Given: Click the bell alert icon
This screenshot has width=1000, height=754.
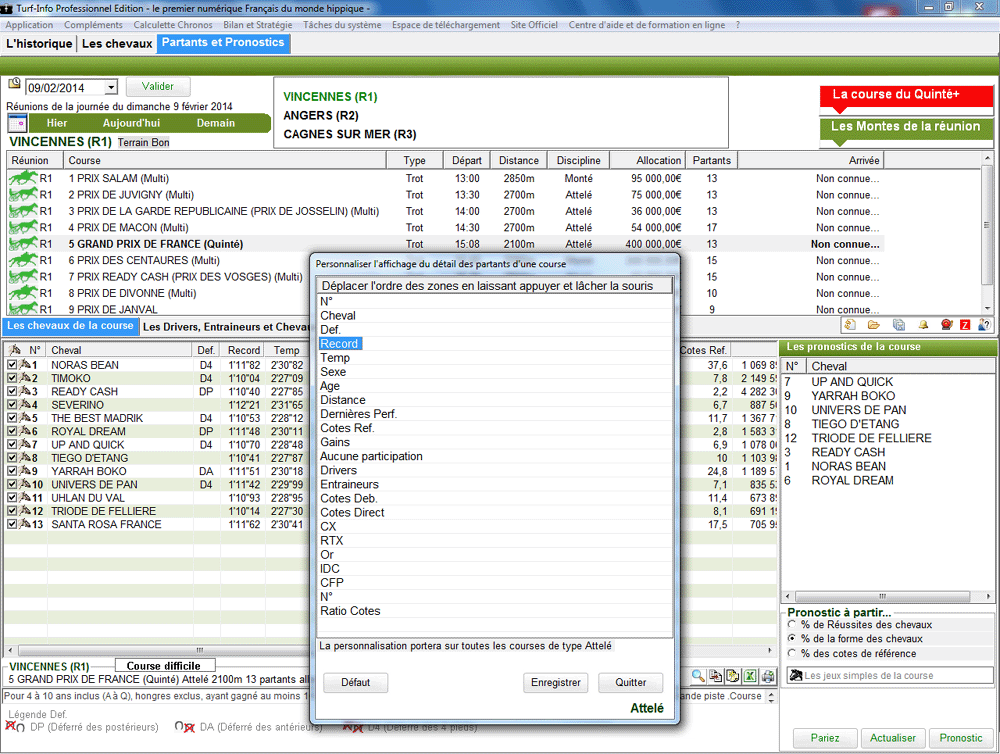Looking at the screenshot, I should (923, 325).
